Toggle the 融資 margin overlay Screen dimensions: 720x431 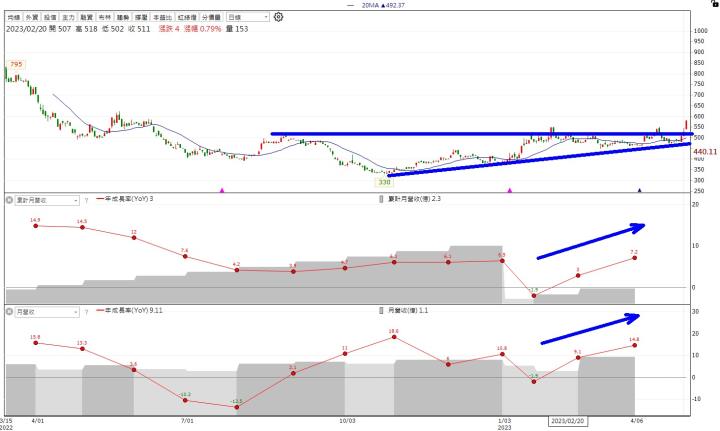(85, 18)
